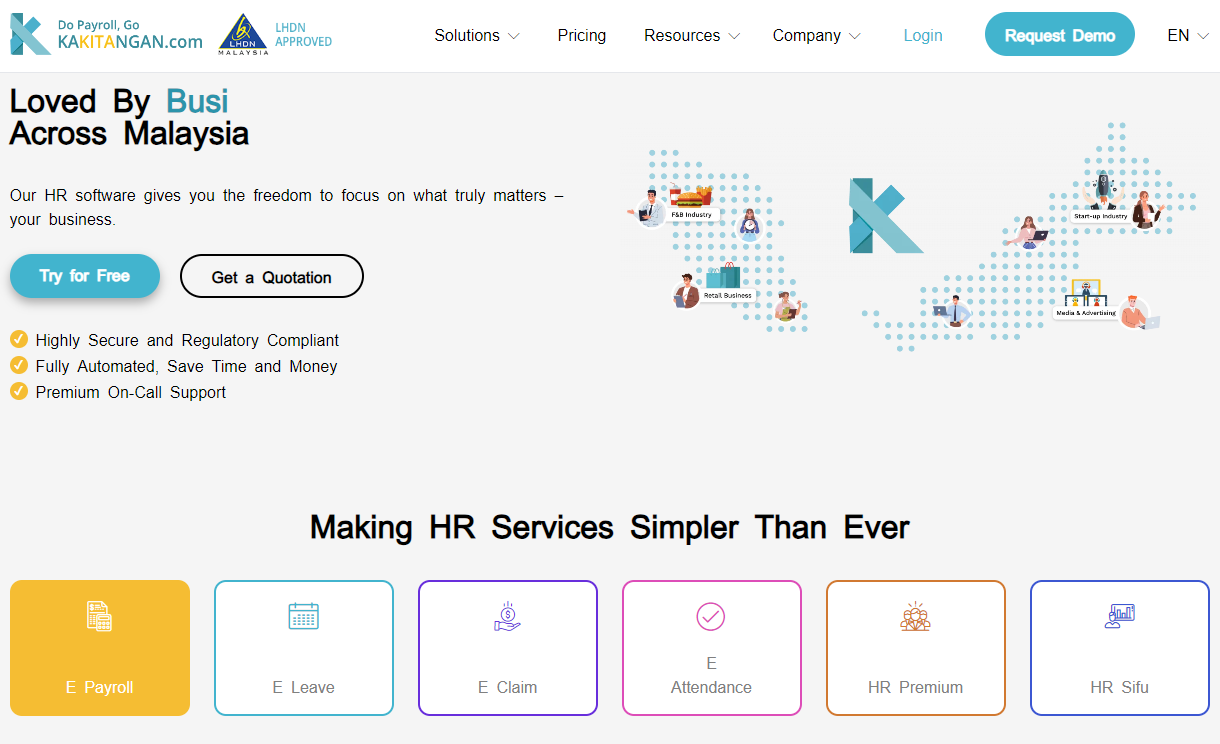Click the 'Our HR software gives you' paragraph
Image resolution: width=1220 pixels, height=744 pixels.
pyautogui.click(x=287, y=207)
